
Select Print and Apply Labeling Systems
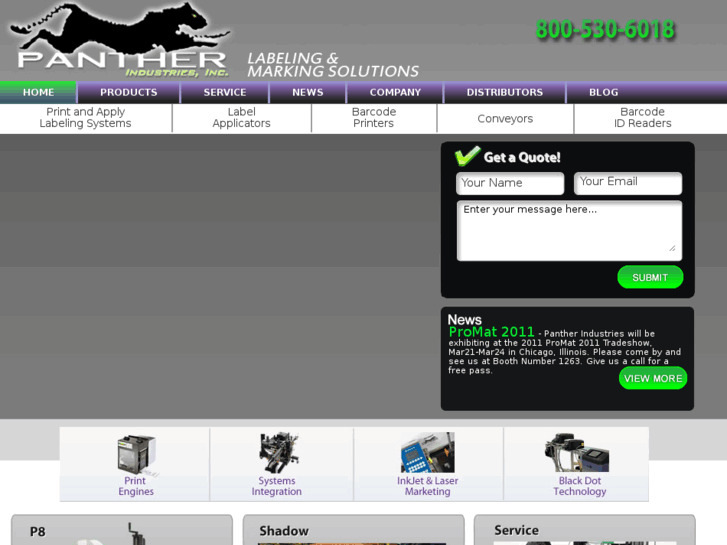(x=85, y=118)
